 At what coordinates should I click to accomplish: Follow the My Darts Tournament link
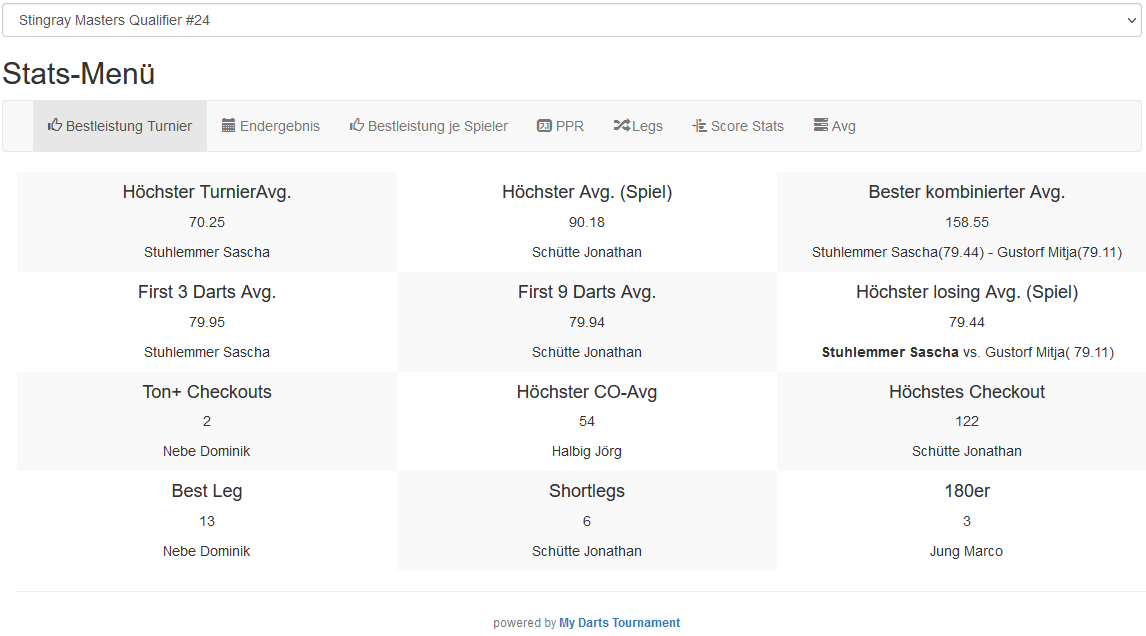coord(619,623)
